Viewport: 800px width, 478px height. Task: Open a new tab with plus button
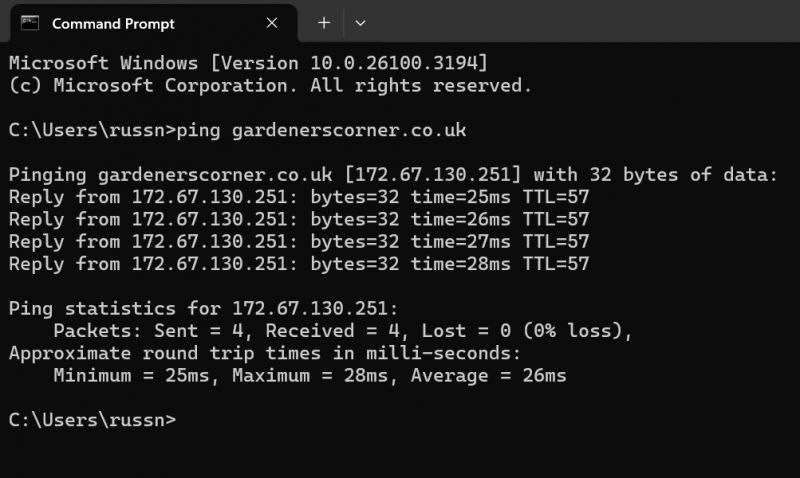(324, 22)
